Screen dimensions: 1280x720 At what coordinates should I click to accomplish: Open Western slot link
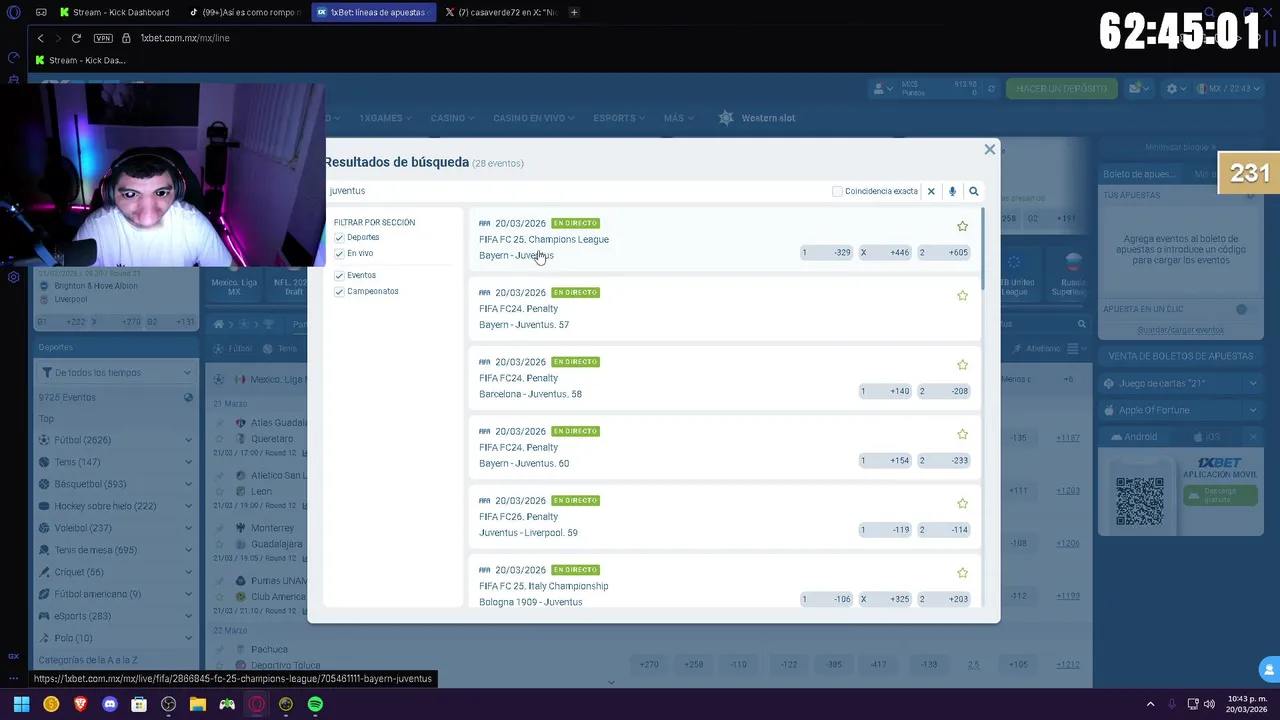click(x=757, y=118)
